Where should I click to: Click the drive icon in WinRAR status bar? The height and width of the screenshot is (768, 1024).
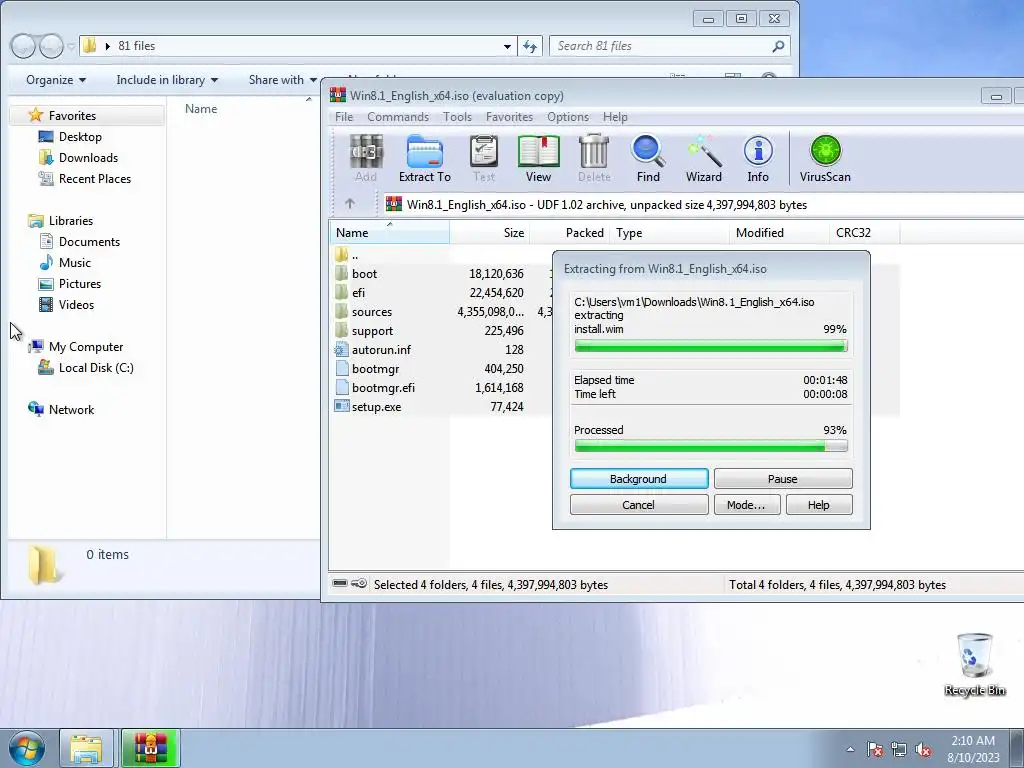(x=340, y=583)
